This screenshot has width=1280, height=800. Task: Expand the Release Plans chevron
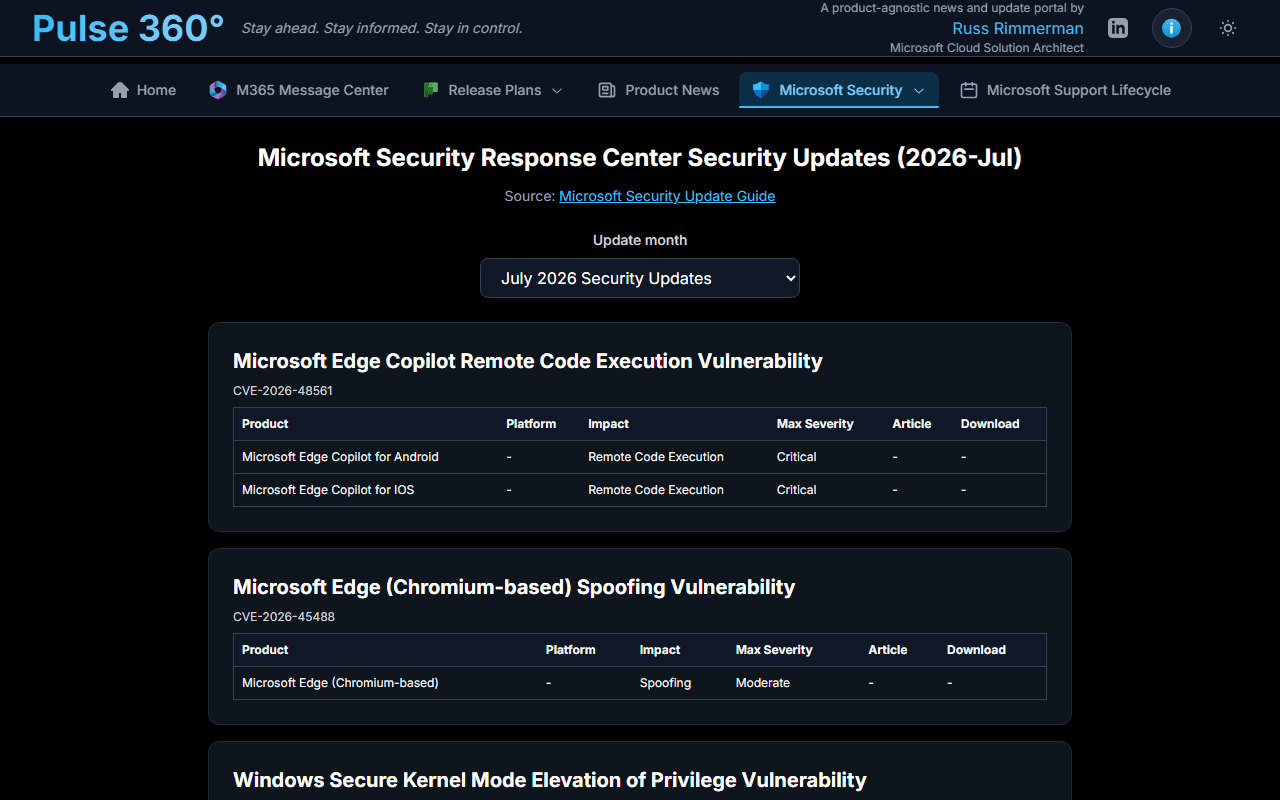557,90
